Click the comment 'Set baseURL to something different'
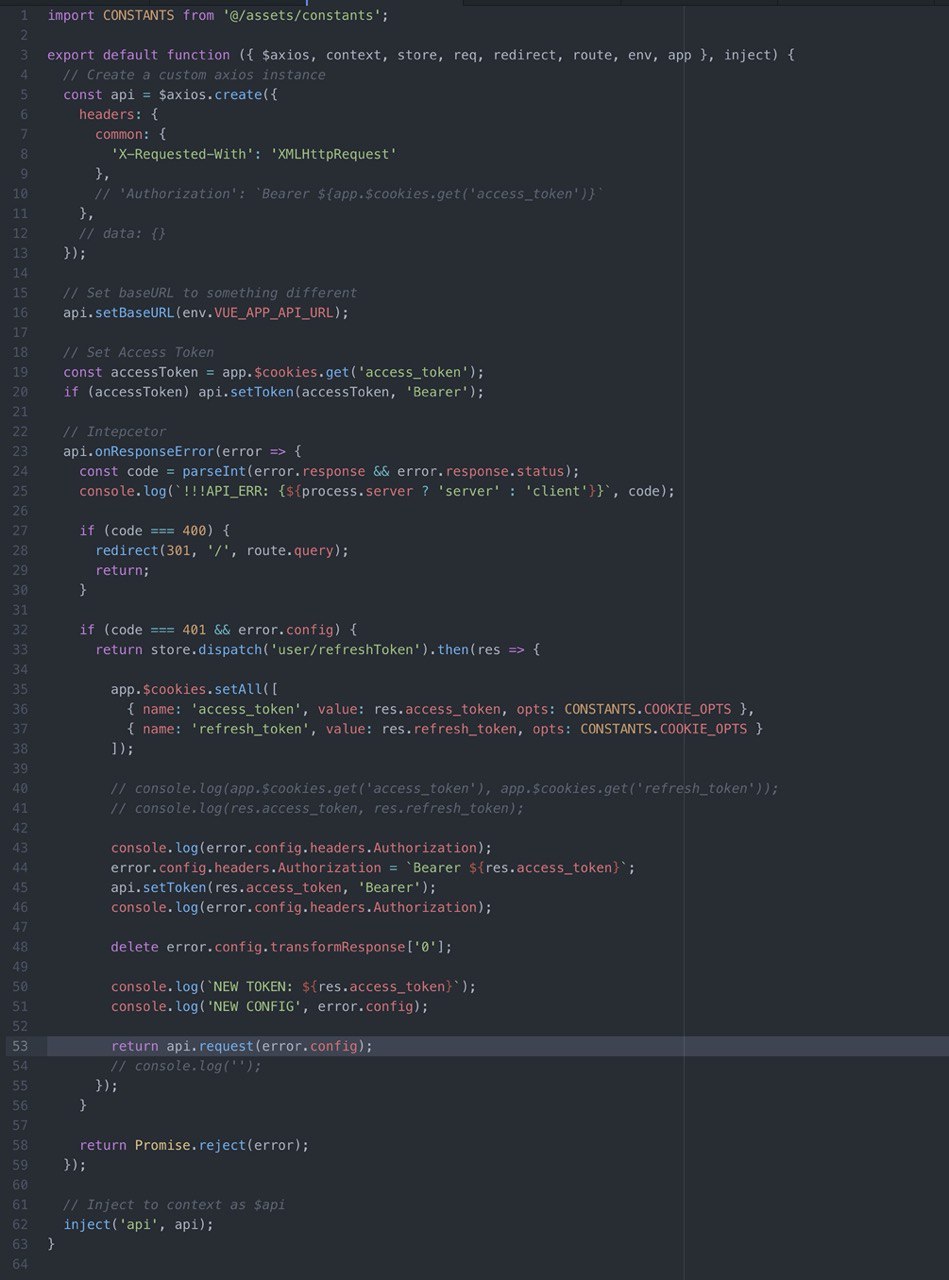The width and height of the screenshot is (949, 1280). (210, 293)
